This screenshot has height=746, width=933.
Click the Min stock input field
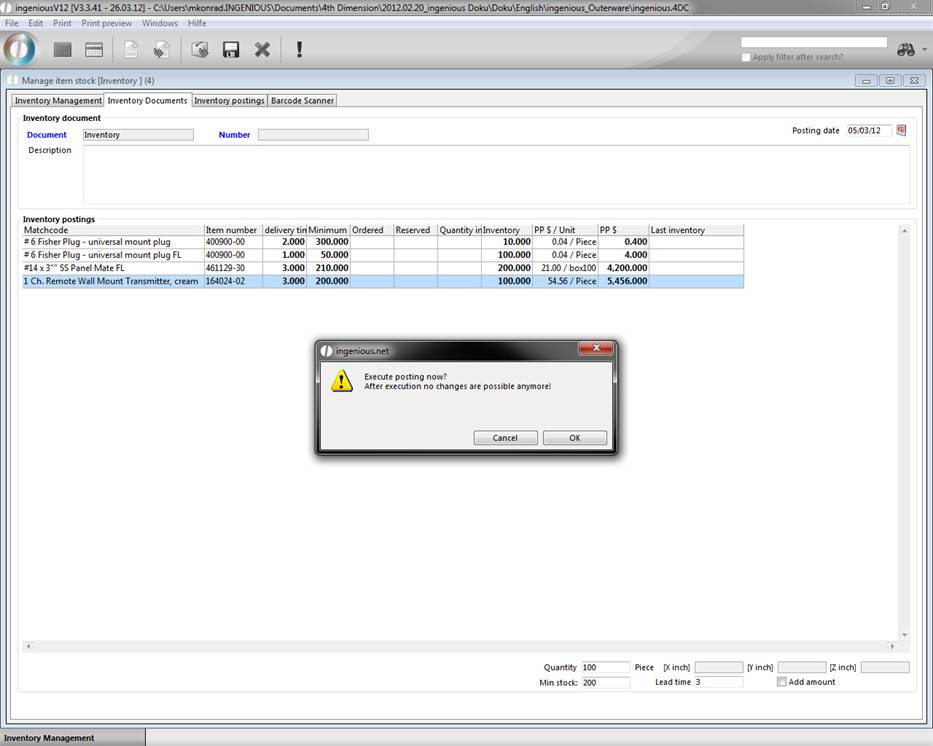[604, 682]
